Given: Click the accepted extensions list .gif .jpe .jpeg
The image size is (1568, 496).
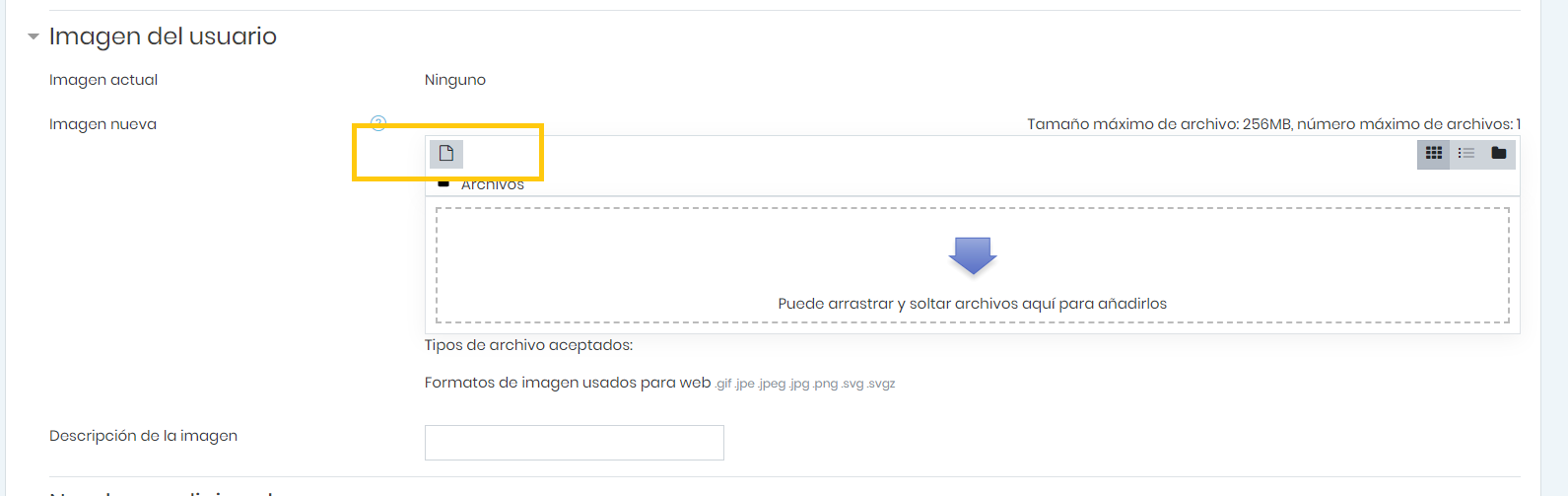Looking at the screenshot, I should 806,384.
